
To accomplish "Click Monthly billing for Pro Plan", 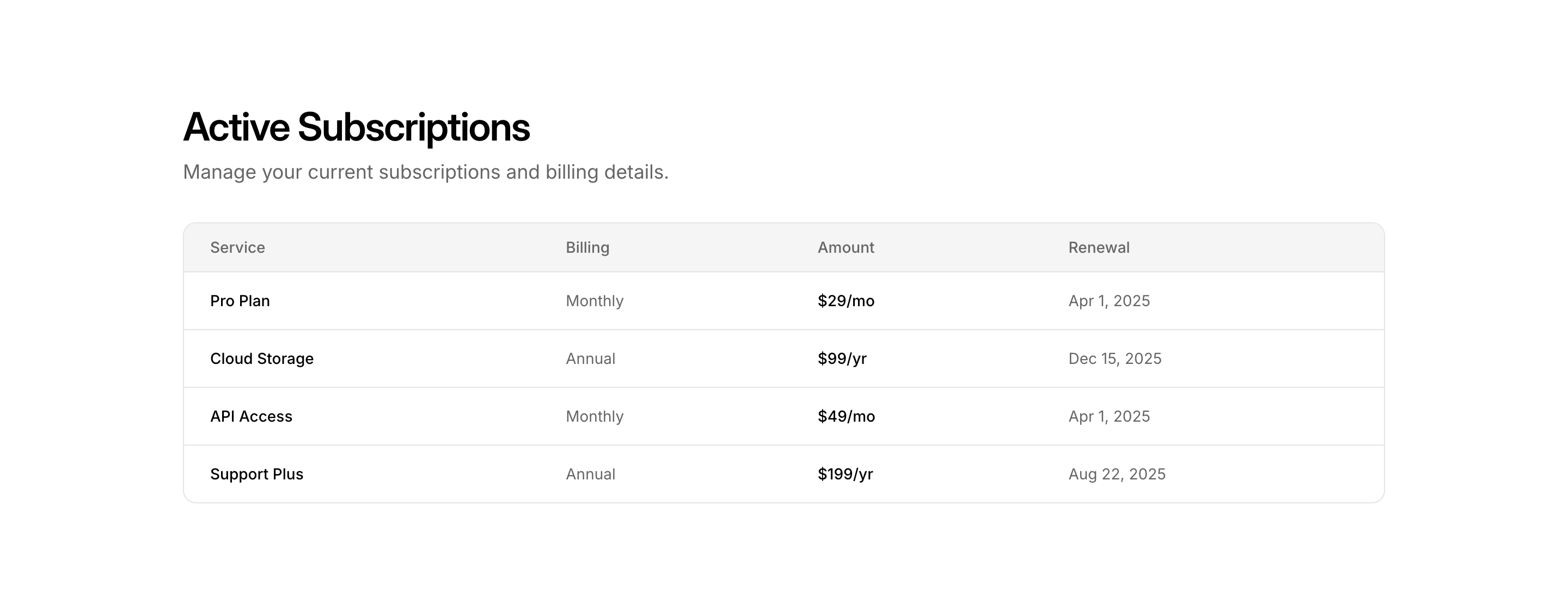I will [x=595, y=301].
